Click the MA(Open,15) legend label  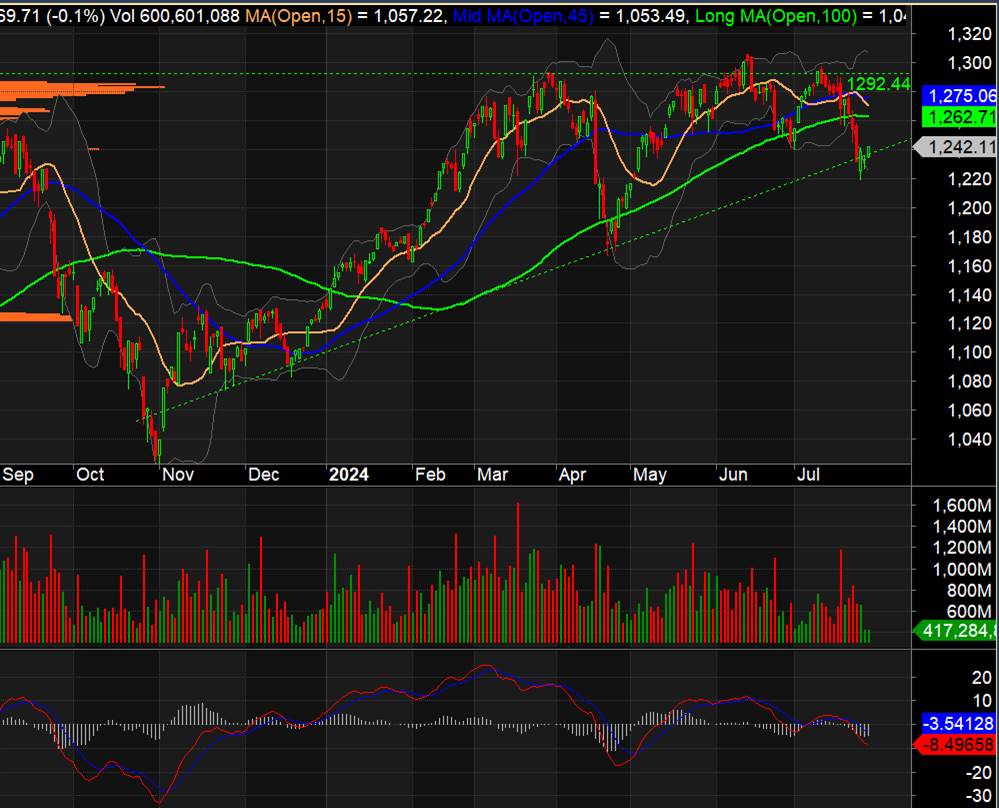click(298, 15)
